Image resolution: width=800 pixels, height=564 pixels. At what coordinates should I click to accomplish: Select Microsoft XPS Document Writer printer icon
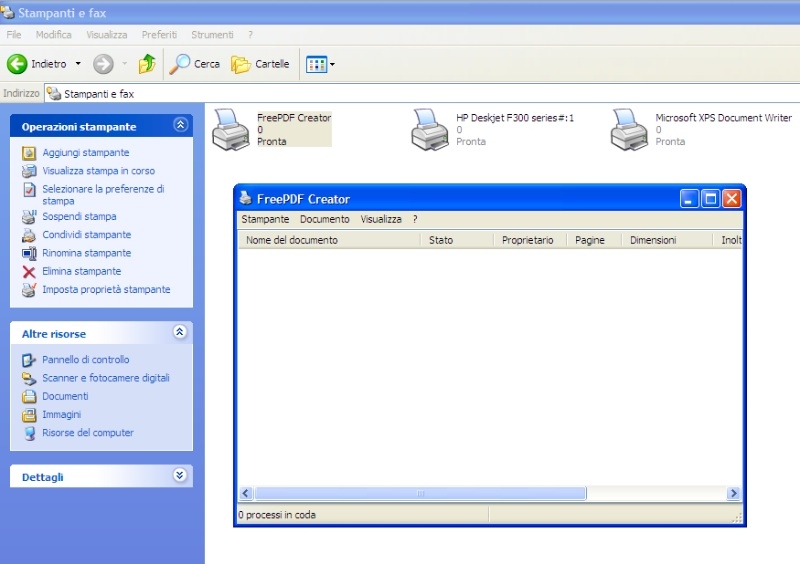click(x=630, y=130)
